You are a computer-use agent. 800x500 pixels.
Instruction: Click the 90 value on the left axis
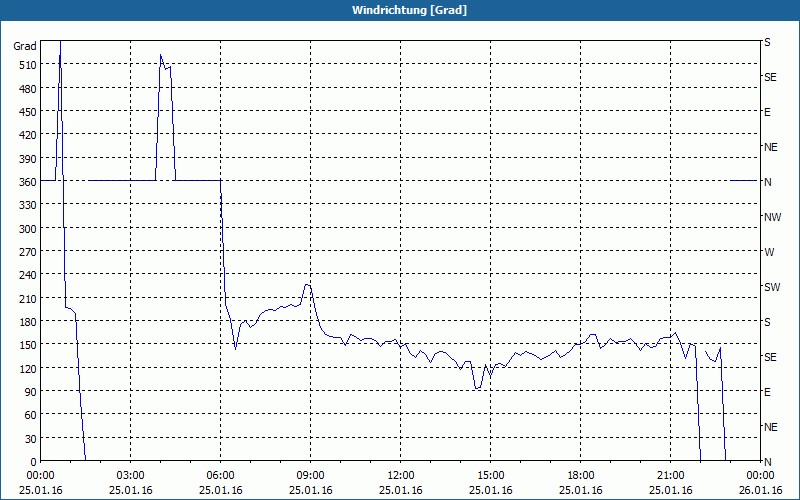tap(31, 392)
